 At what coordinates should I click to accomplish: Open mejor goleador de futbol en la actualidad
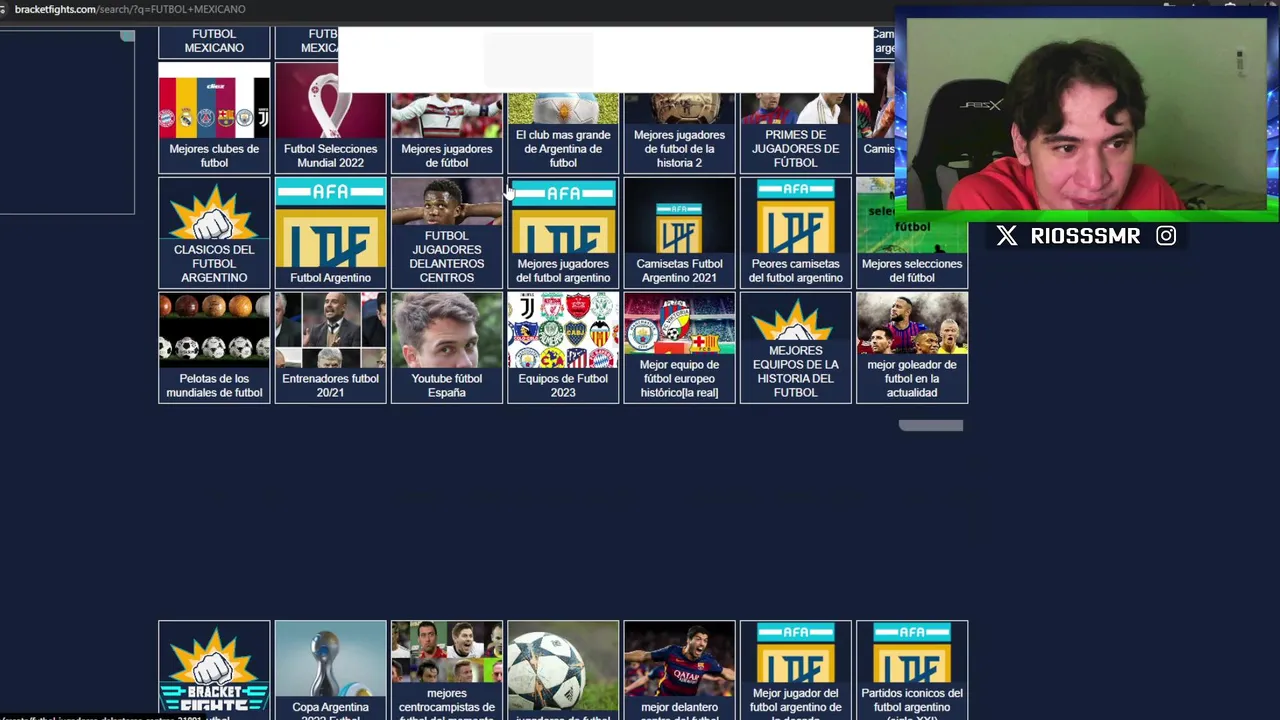point(912,347)
